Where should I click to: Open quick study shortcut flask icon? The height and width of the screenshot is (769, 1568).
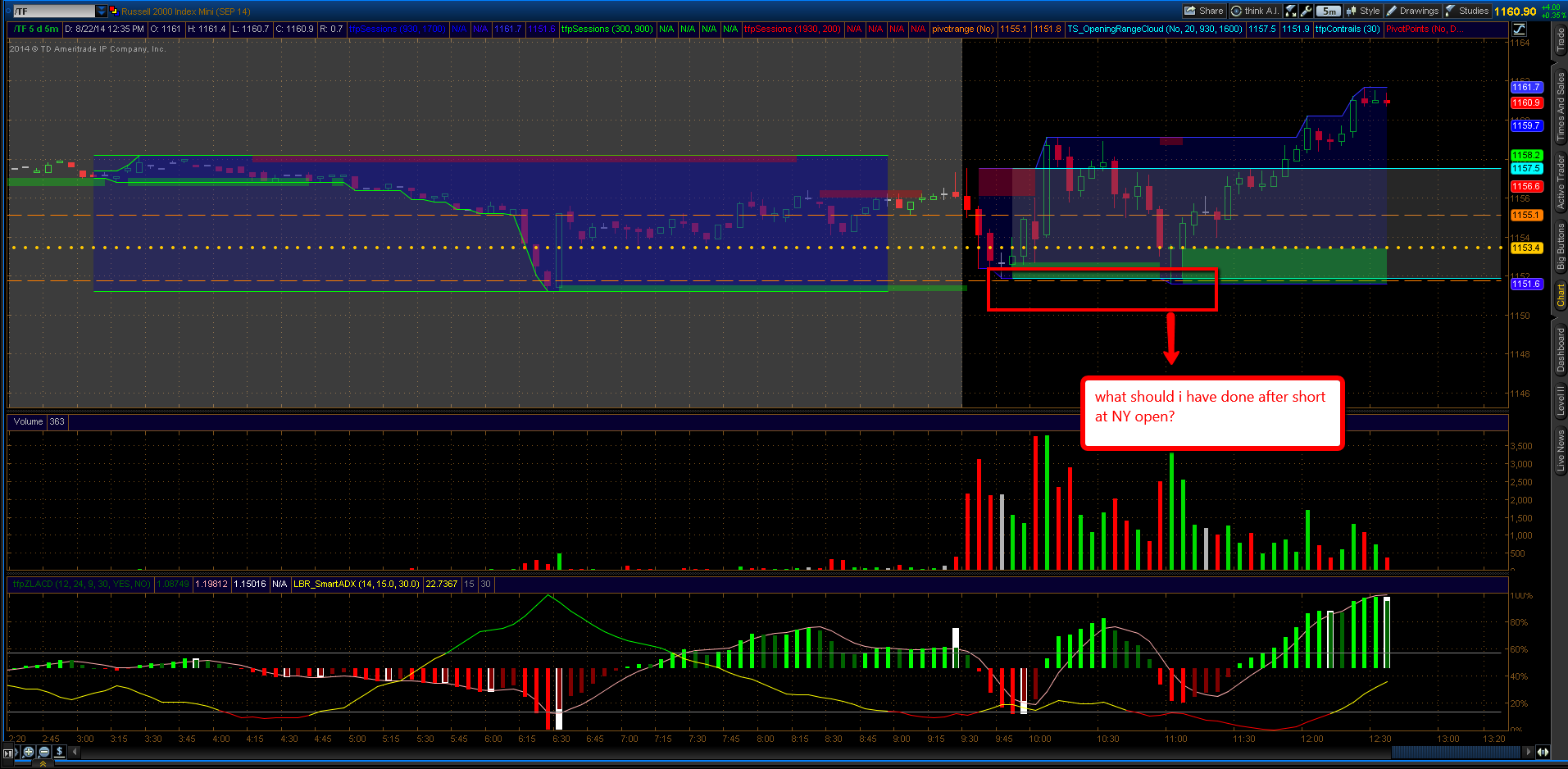(1291, 11)
